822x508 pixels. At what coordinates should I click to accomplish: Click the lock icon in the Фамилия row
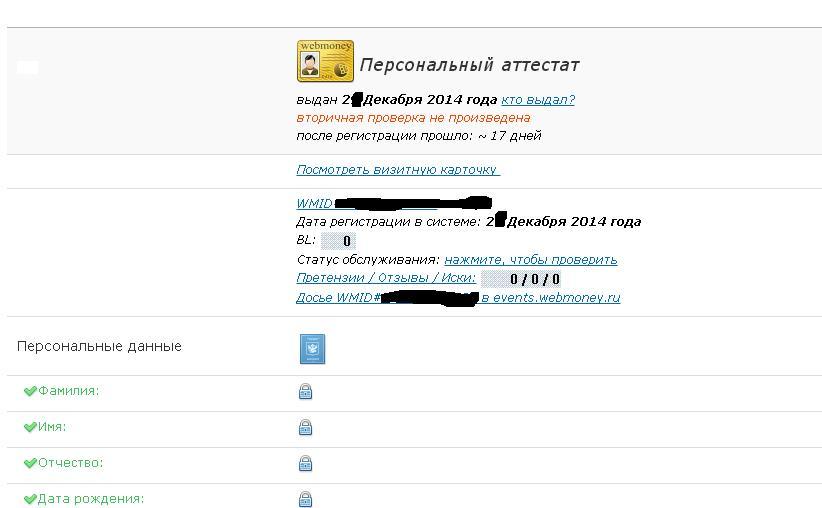(306, 391)
